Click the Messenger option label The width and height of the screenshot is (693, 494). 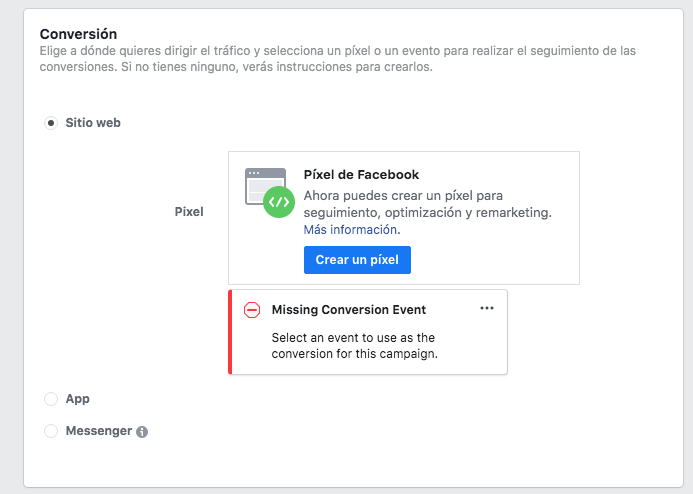99,431
